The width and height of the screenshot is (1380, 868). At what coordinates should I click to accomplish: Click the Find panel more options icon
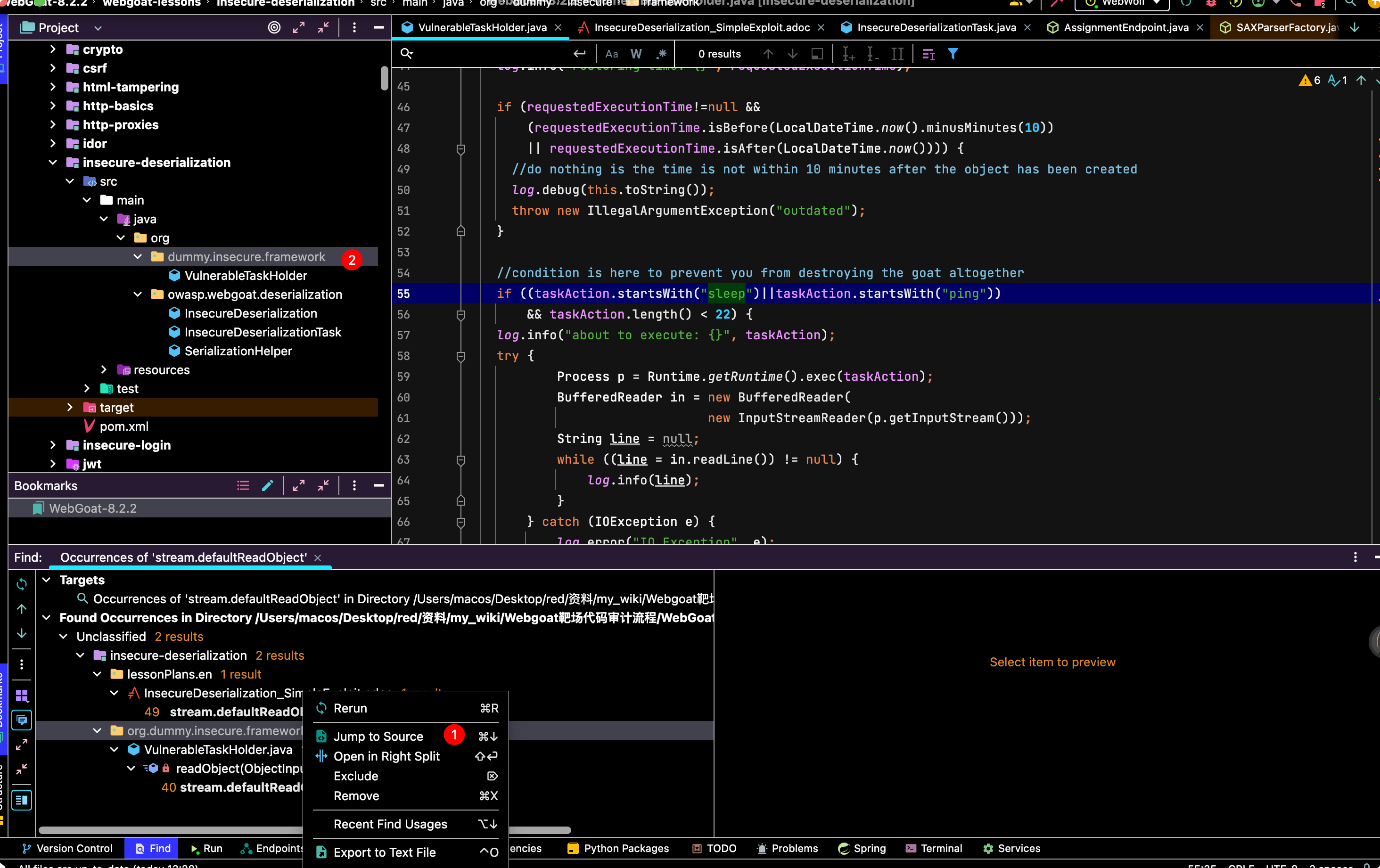pyautogui.click(x=22, y=664)
